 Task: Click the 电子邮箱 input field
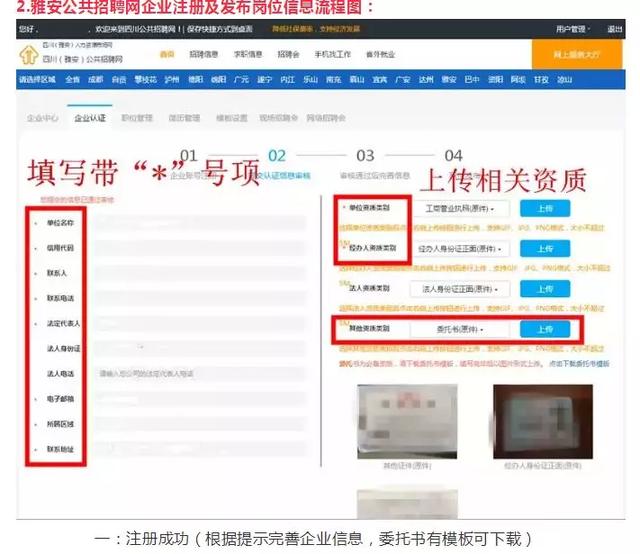click(x=200, y=399)
